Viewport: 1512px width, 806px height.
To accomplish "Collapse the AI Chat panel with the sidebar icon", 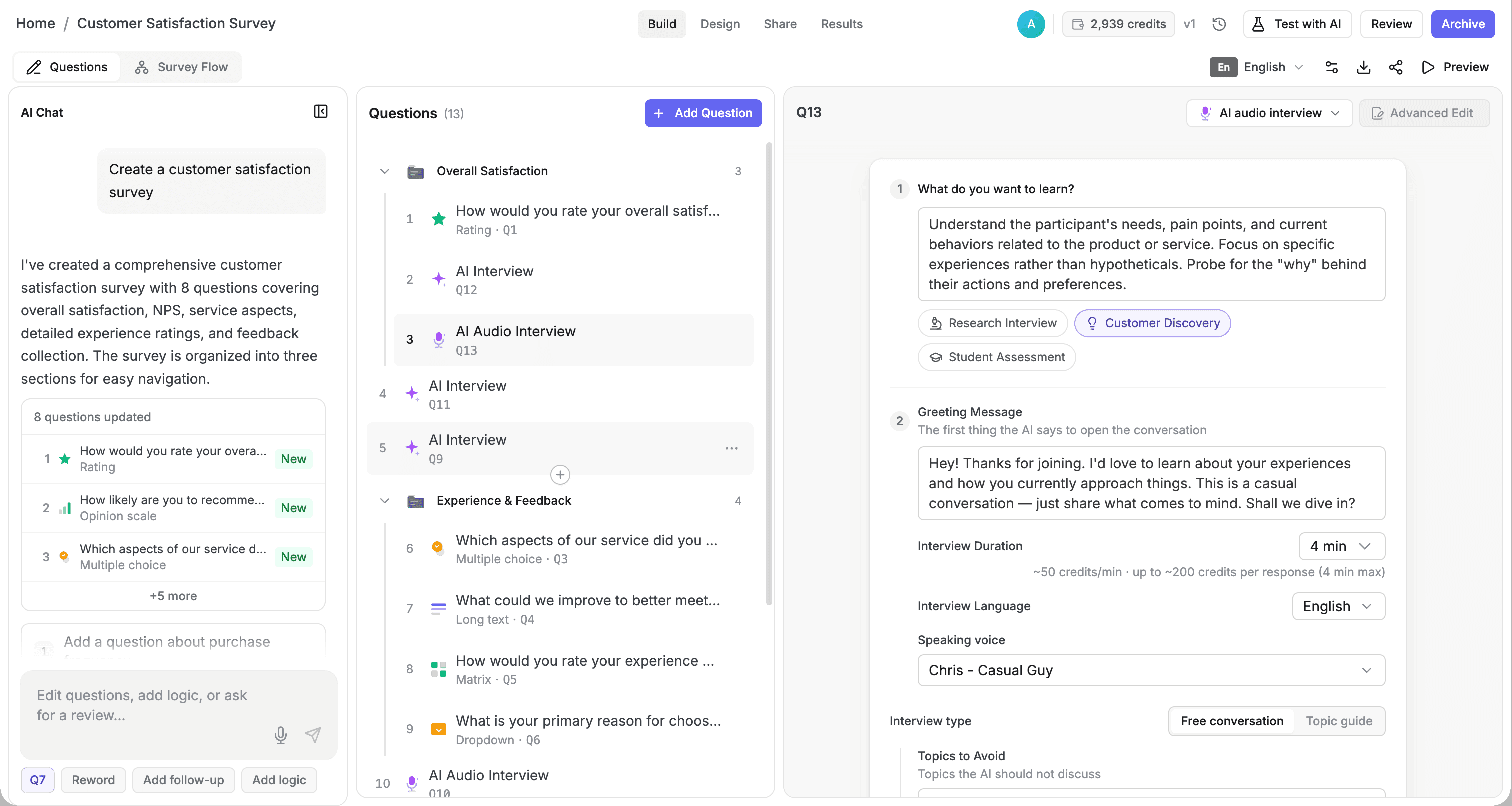I will click(320, 111).
